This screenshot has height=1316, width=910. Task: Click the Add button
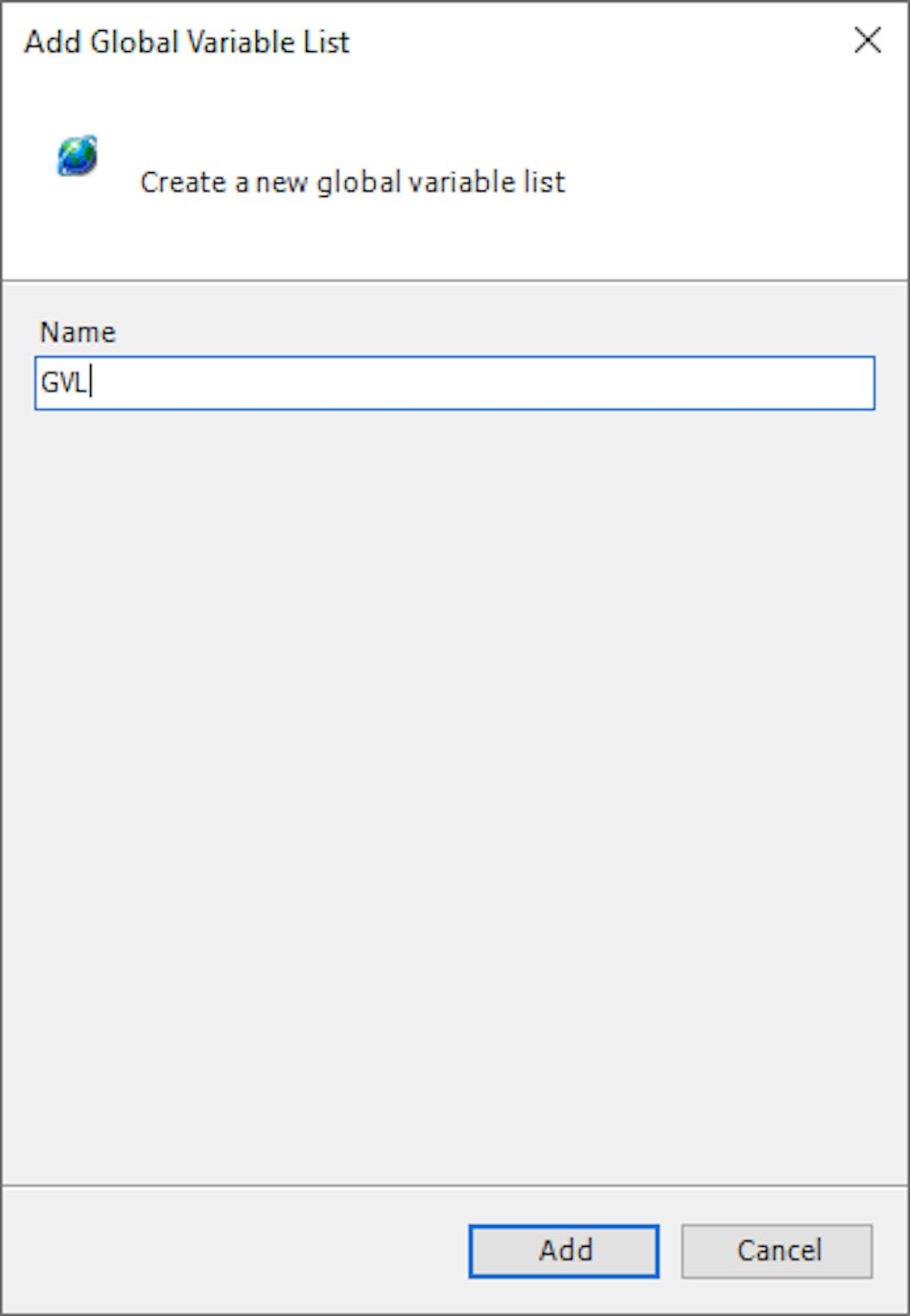click(x=564, y=1250)
